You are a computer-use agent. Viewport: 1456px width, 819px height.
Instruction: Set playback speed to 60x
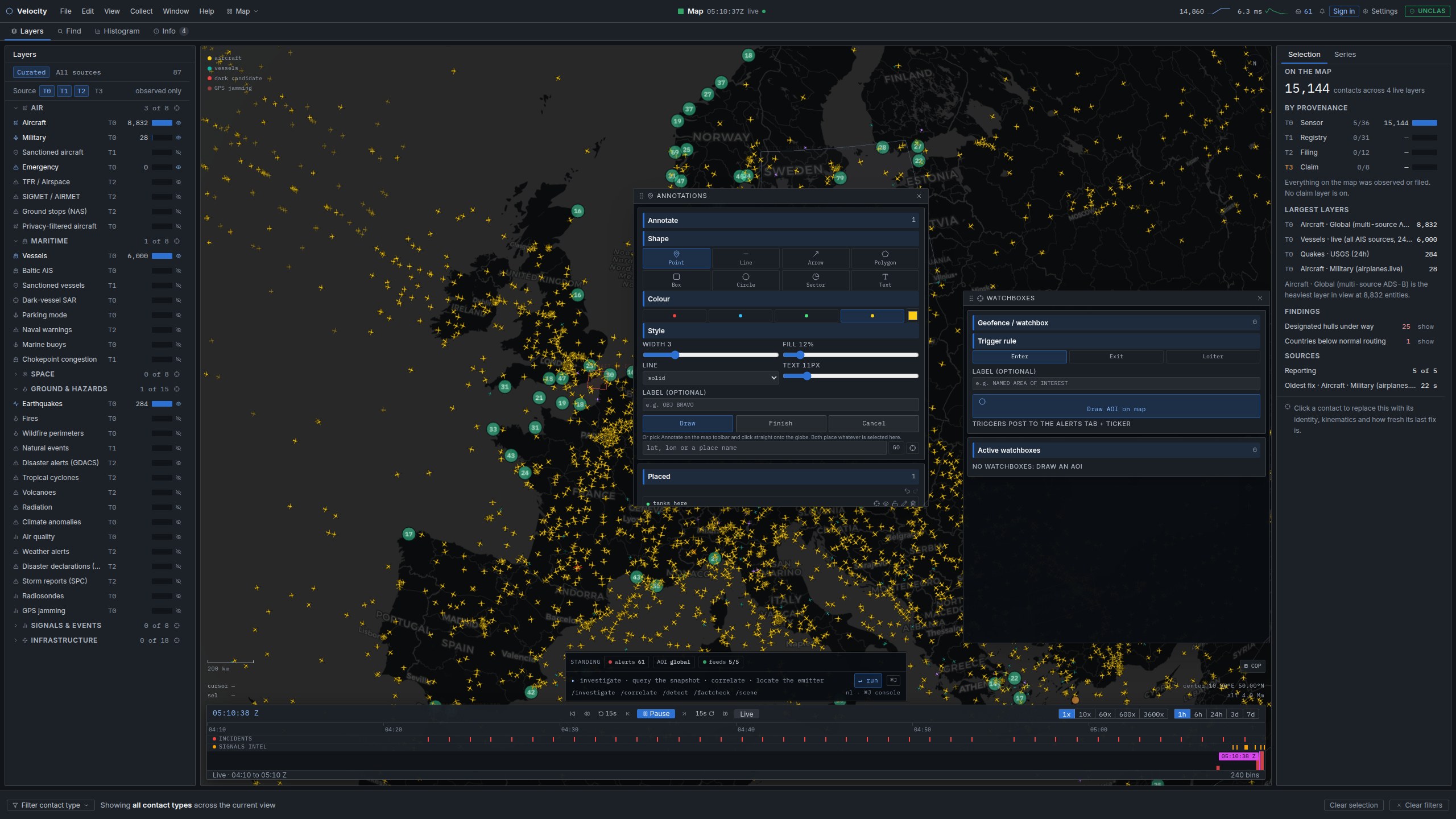click(1105, 714)
